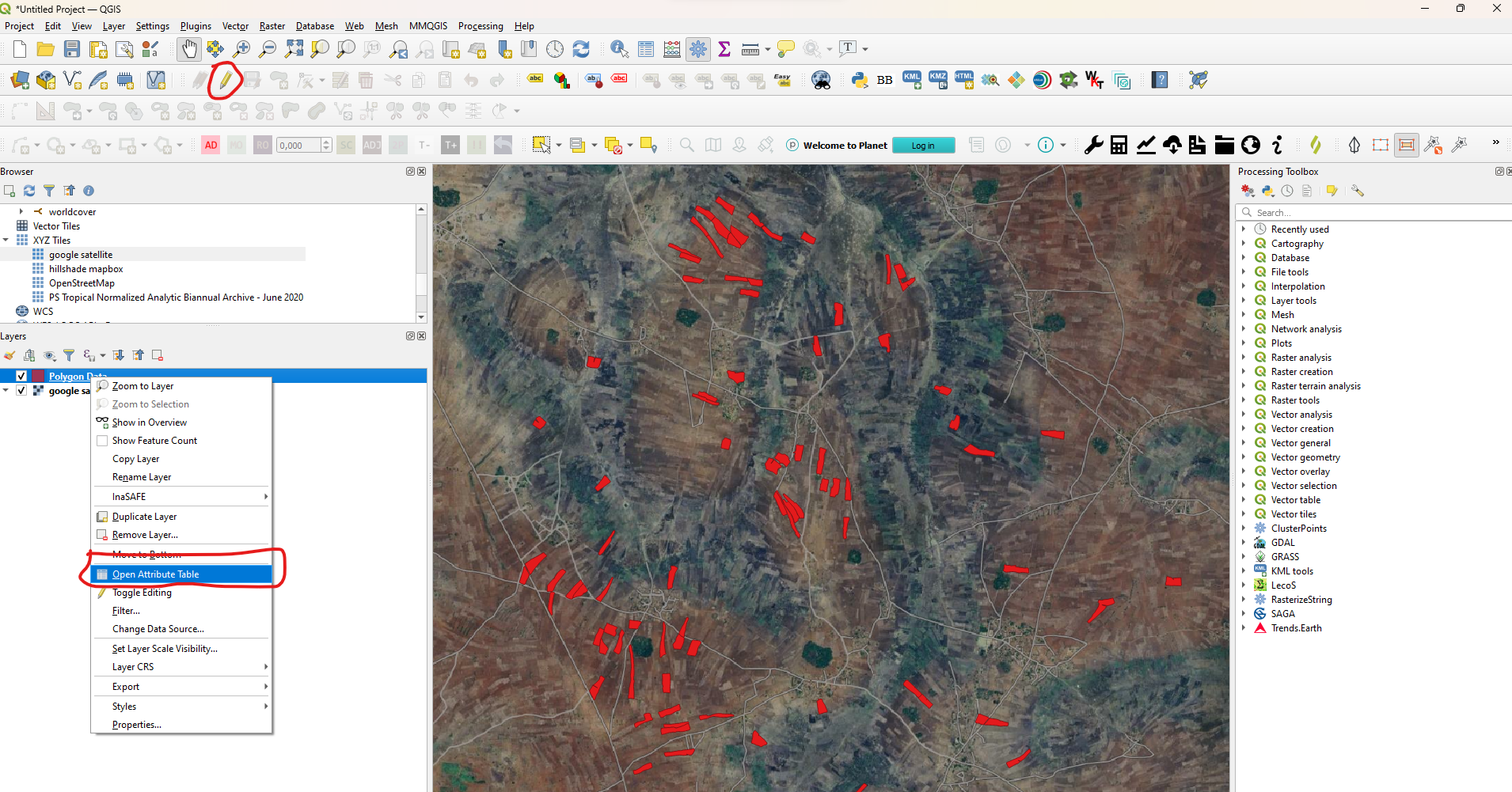The width and height of the screenshot is (1512, 792).
Task: Choose Properties... in the layer context menu
Action: pos(136,725)
